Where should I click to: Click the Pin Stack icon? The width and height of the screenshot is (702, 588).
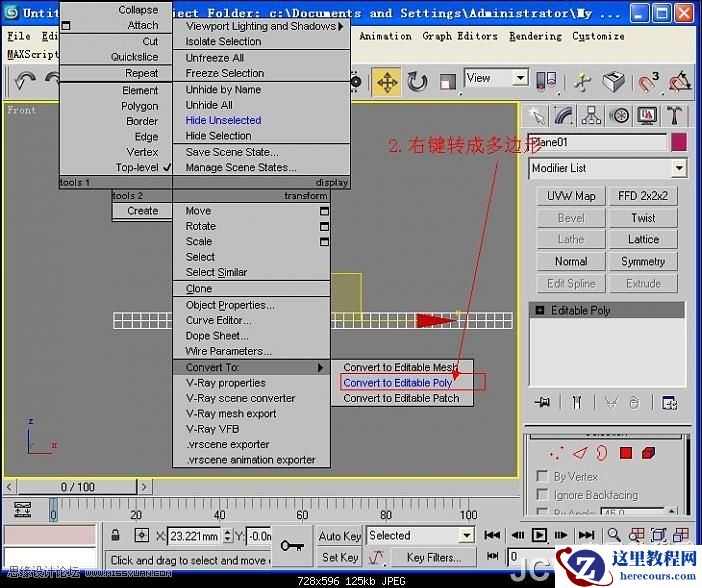(542, 402)
